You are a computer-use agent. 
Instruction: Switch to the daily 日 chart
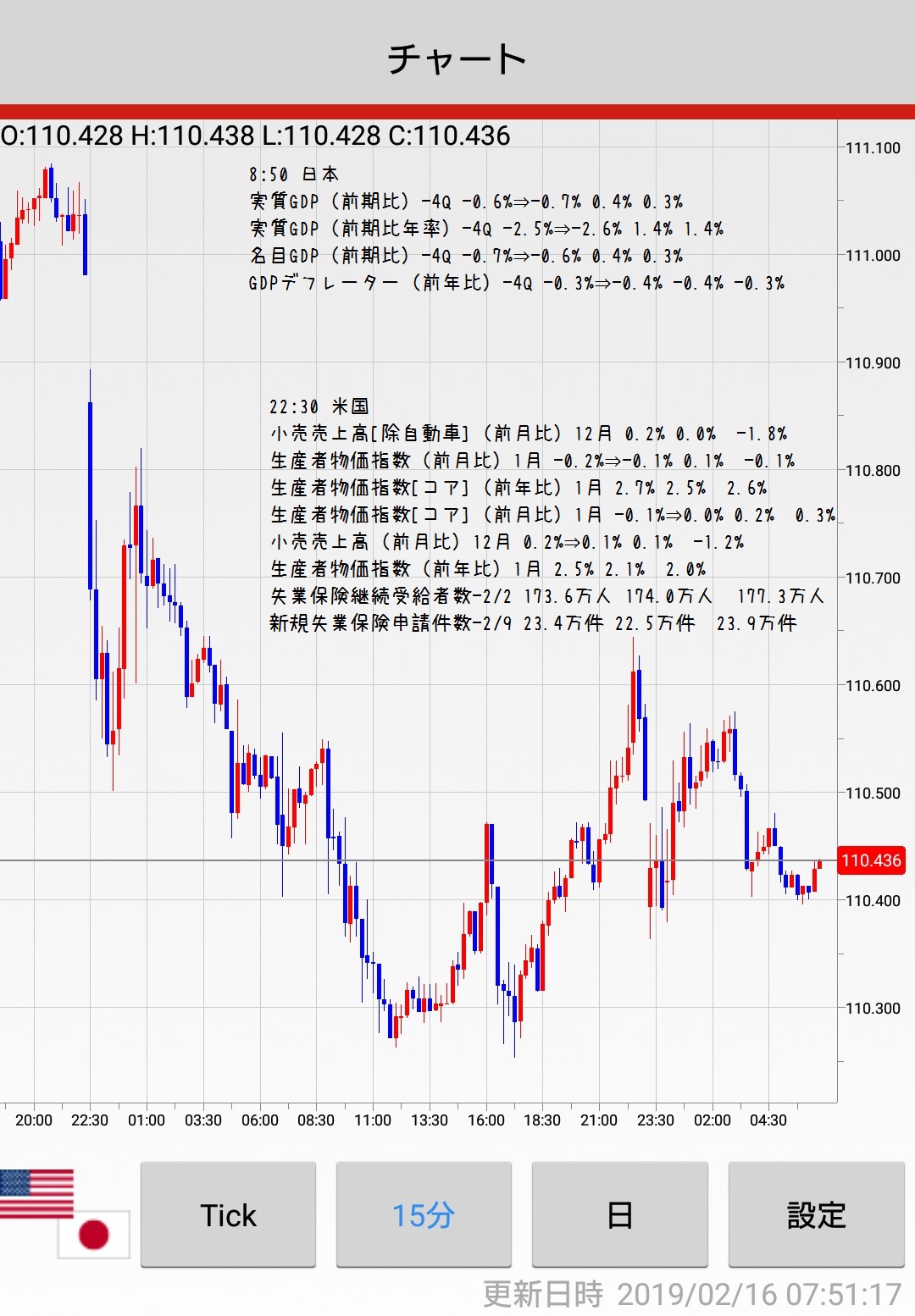619,1215
